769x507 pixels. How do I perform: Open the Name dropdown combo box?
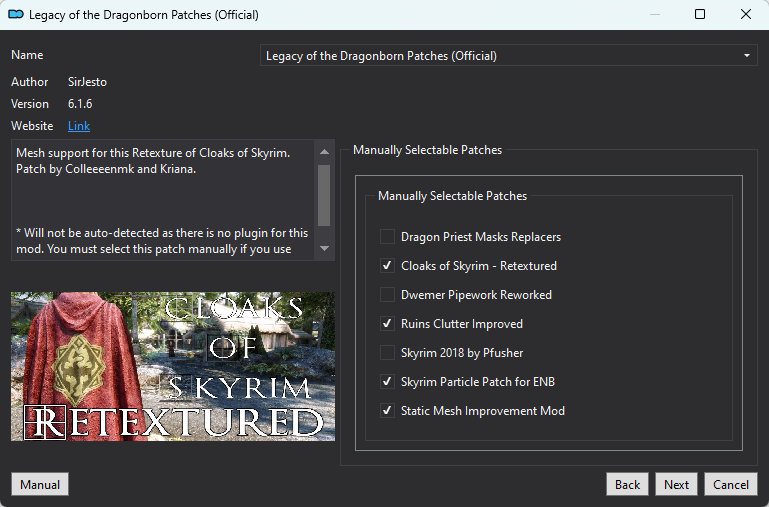click(509, 55)
